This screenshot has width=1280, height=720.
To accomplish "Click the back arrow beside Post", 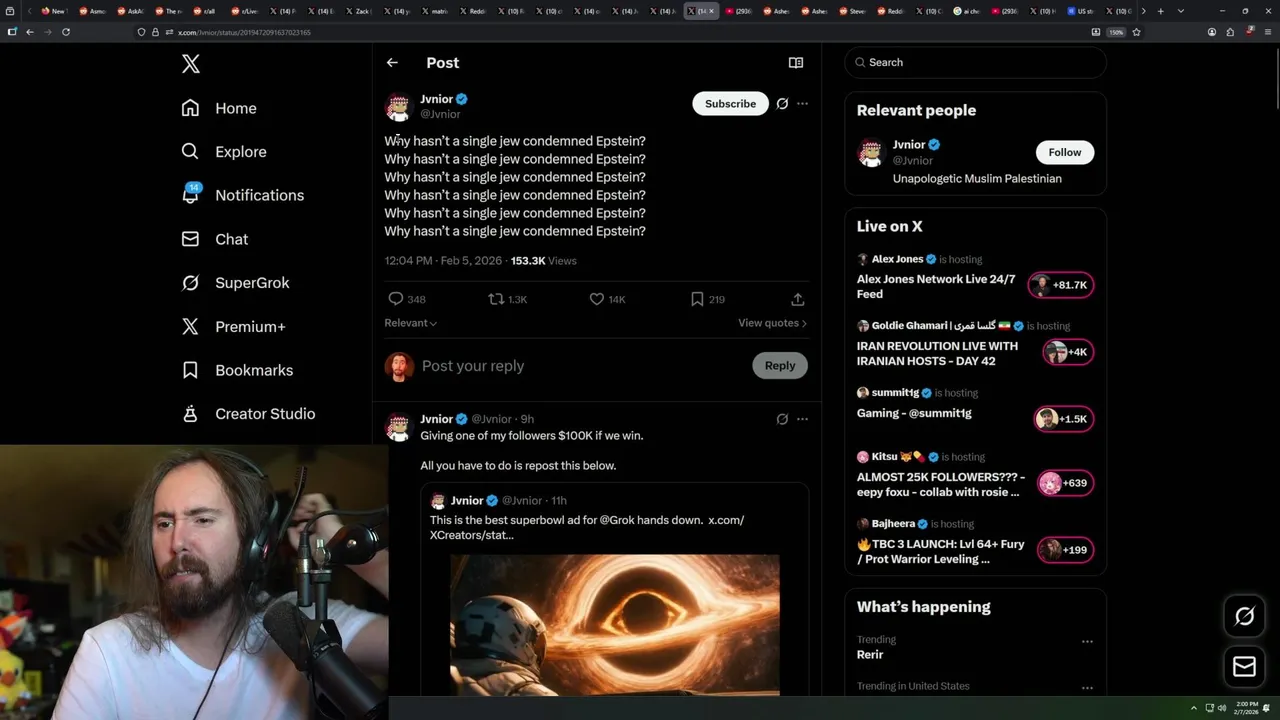I will click(x=392, y=62).
